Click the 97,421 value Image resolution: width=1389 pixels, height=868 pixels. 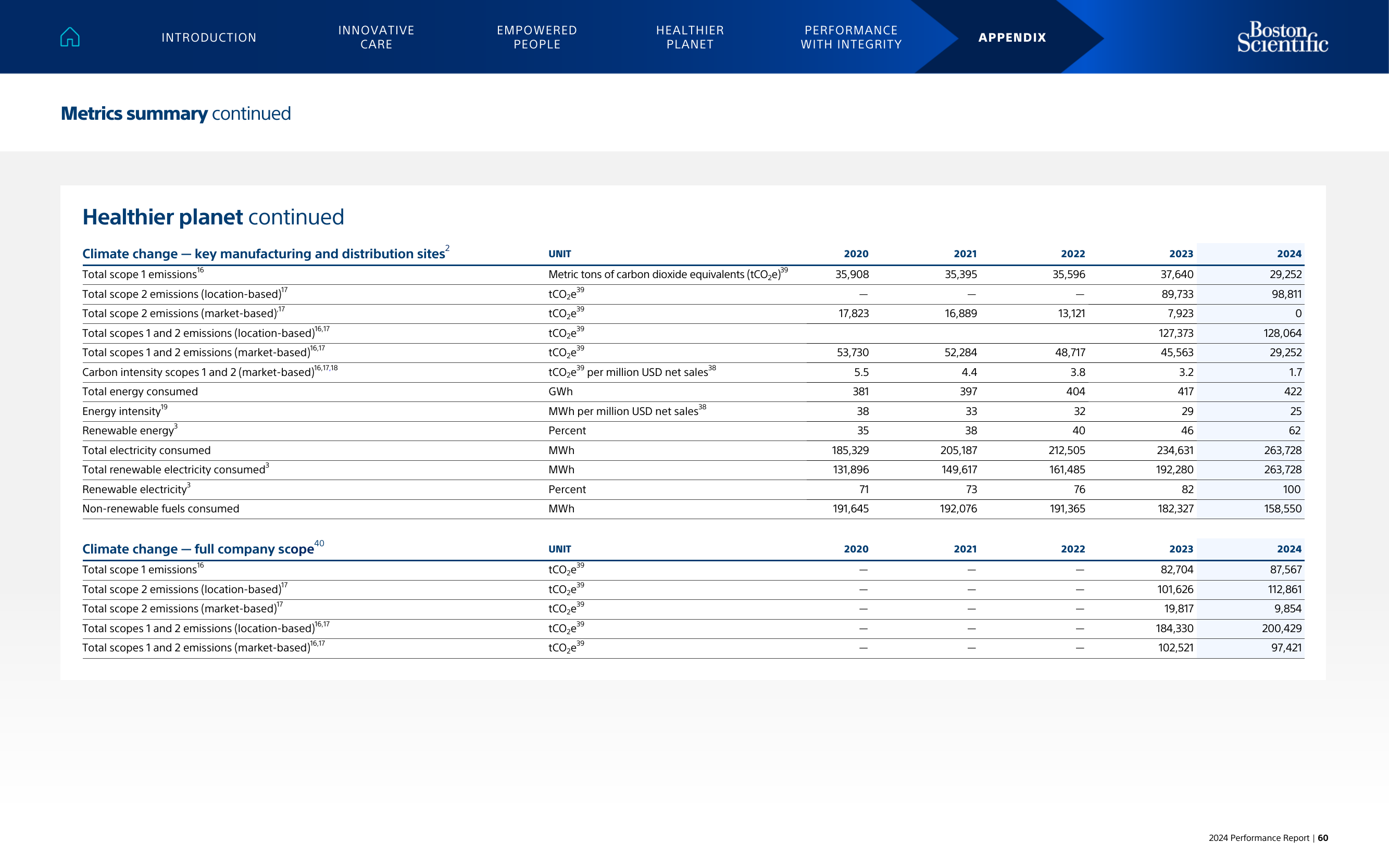click(x=1286, y=648)
